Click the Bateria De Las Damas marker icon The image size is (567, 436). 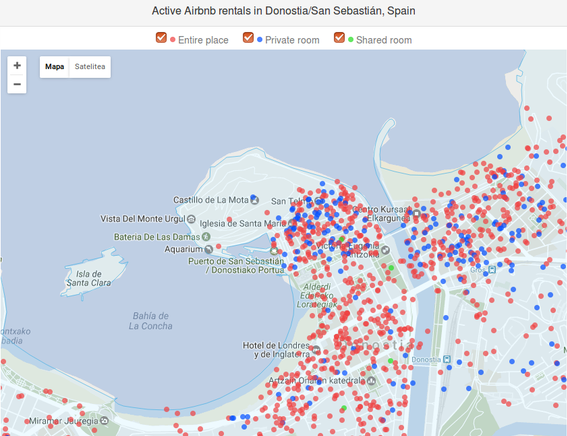206,237
